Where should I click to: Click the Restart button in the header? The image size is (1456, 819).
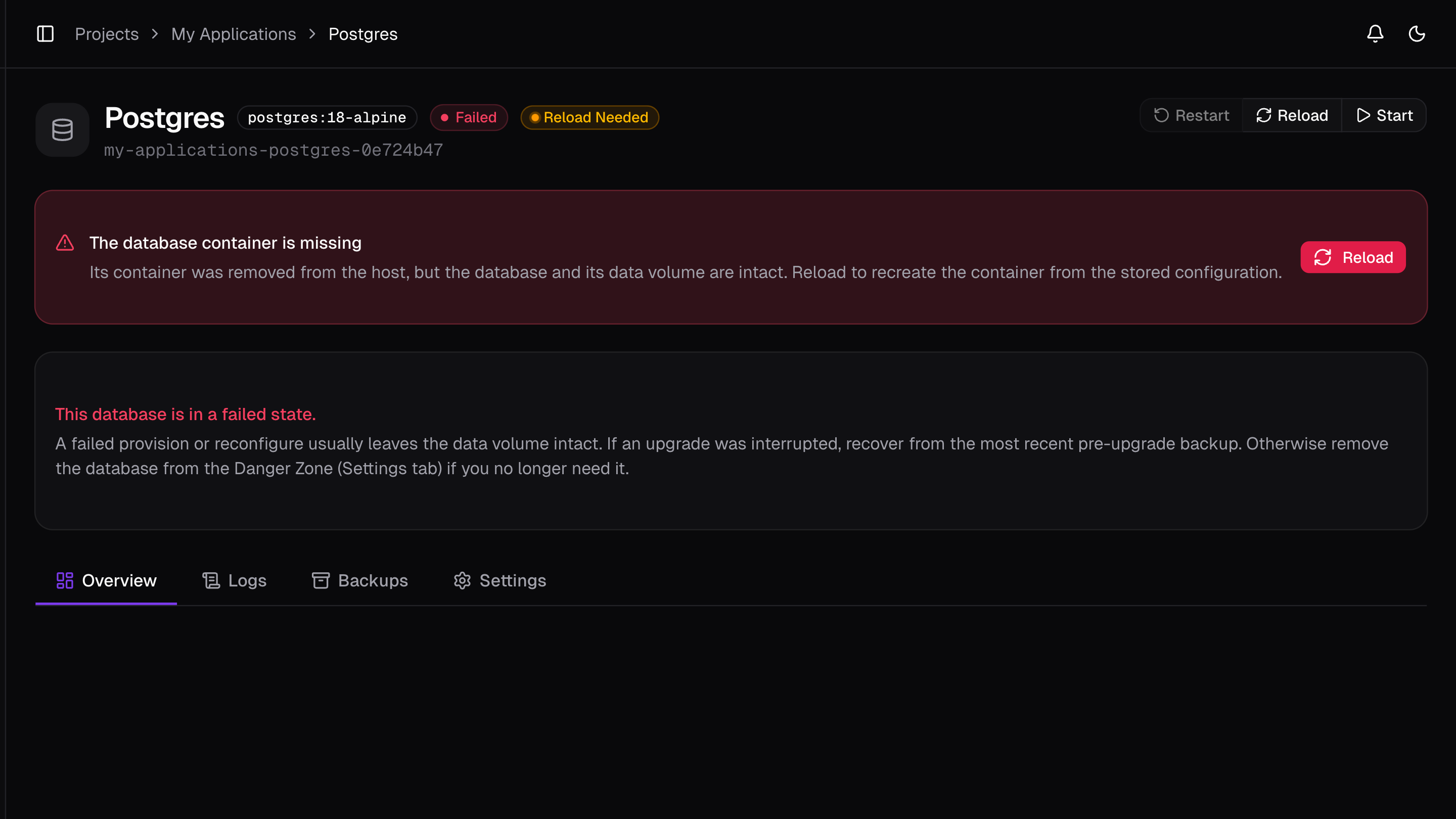(x=1191, y=115)
